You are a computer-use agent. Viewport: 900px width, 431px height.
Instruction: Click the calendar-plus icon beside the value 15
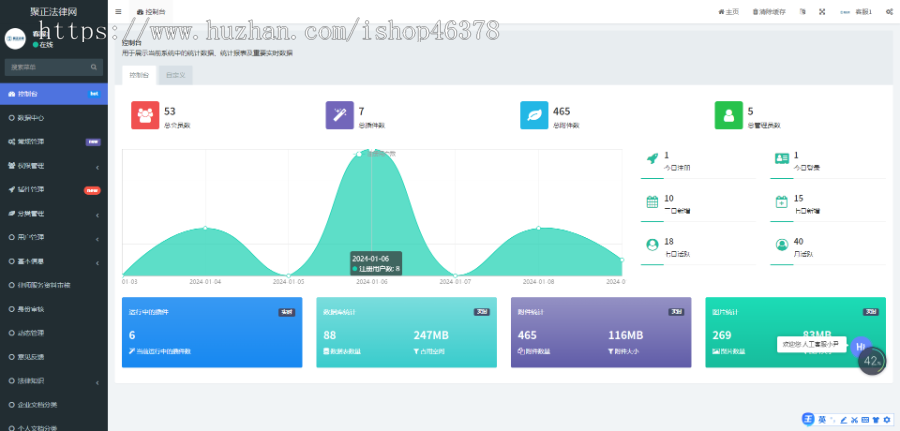tap(781, 202)
